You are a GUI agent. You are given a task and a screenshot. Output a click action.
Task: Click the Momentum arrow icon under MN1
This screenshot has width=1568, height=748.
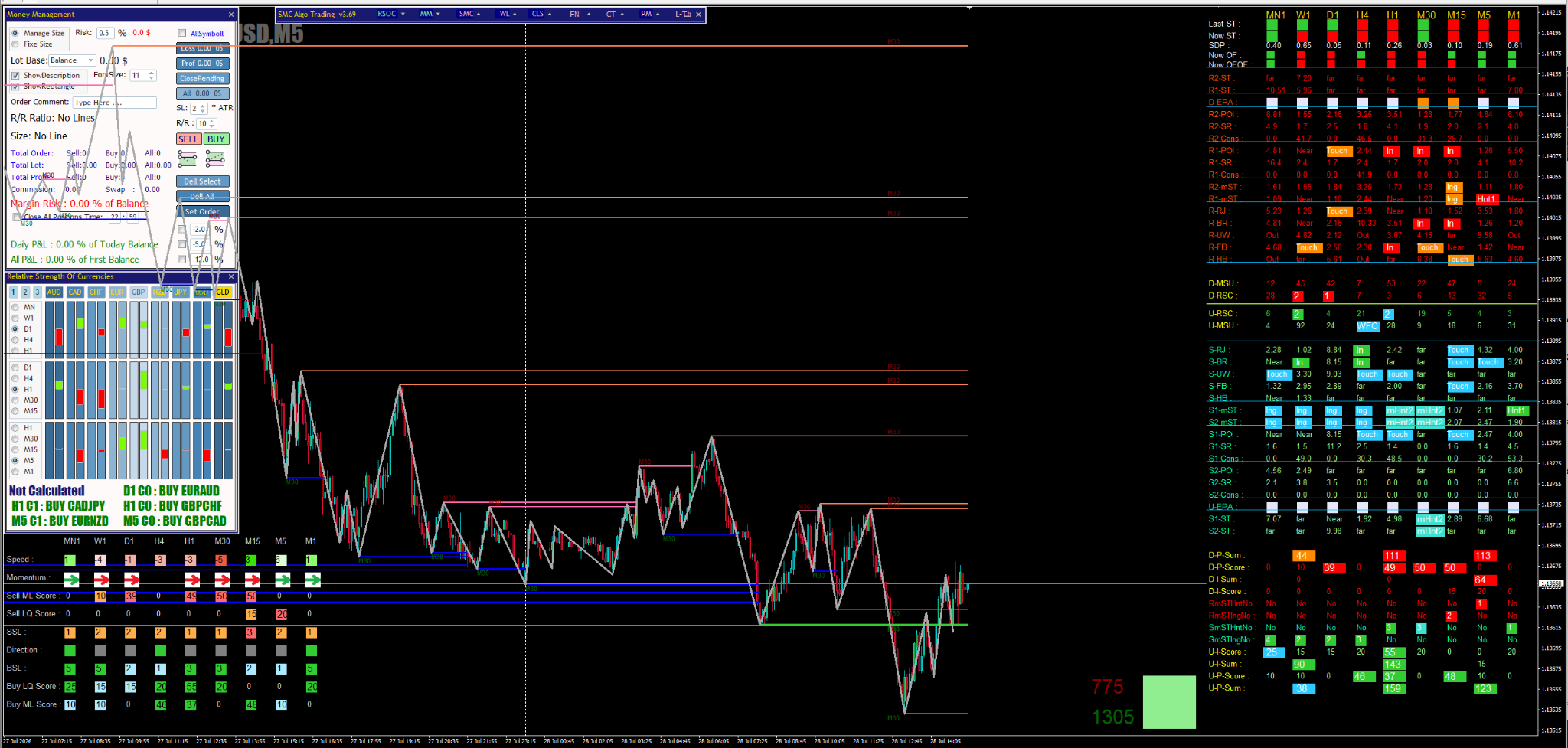[x=71, y=580]
